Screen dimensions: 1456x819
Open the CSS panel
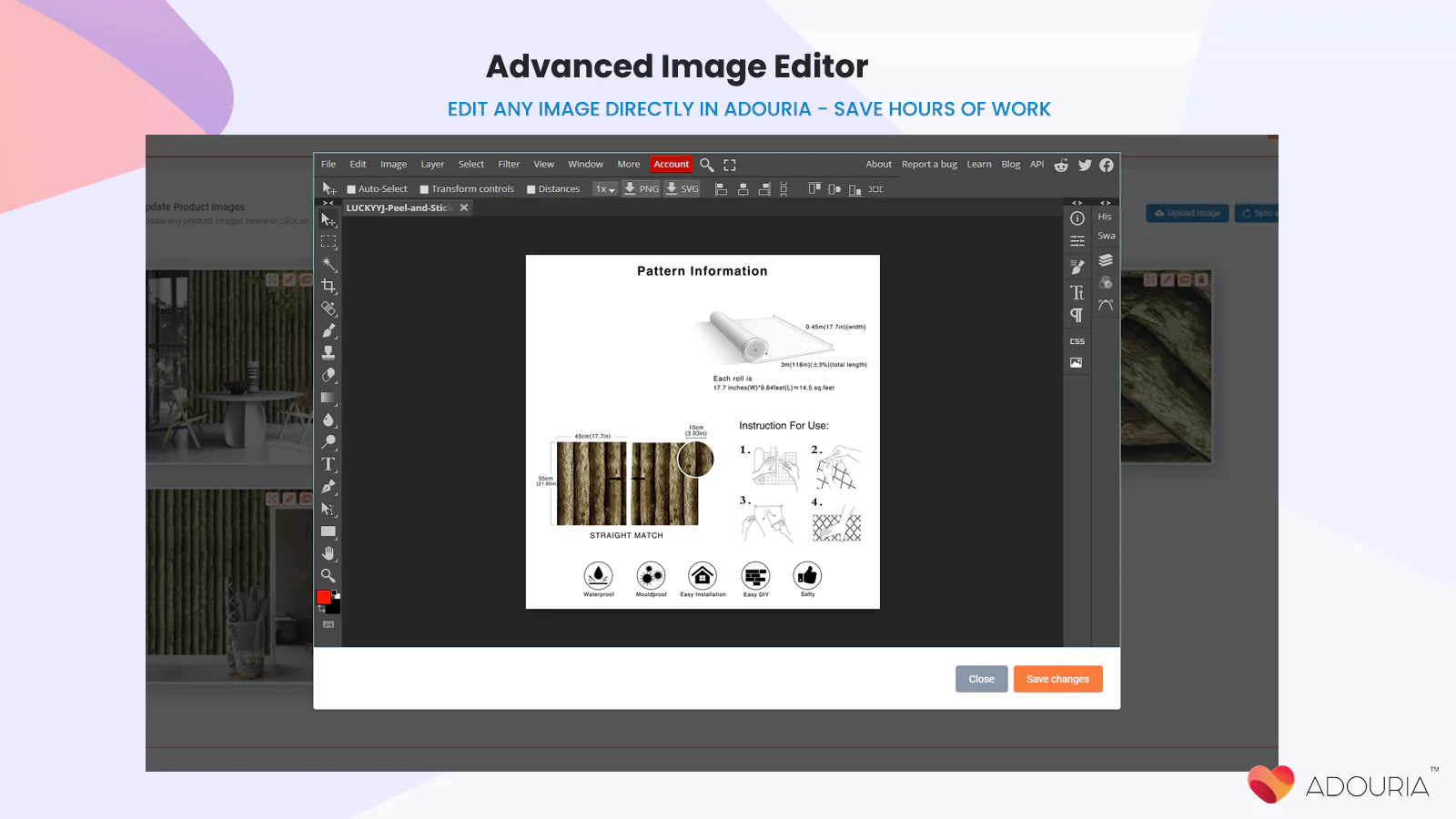pyautogui.click(x=1077, y=341)
